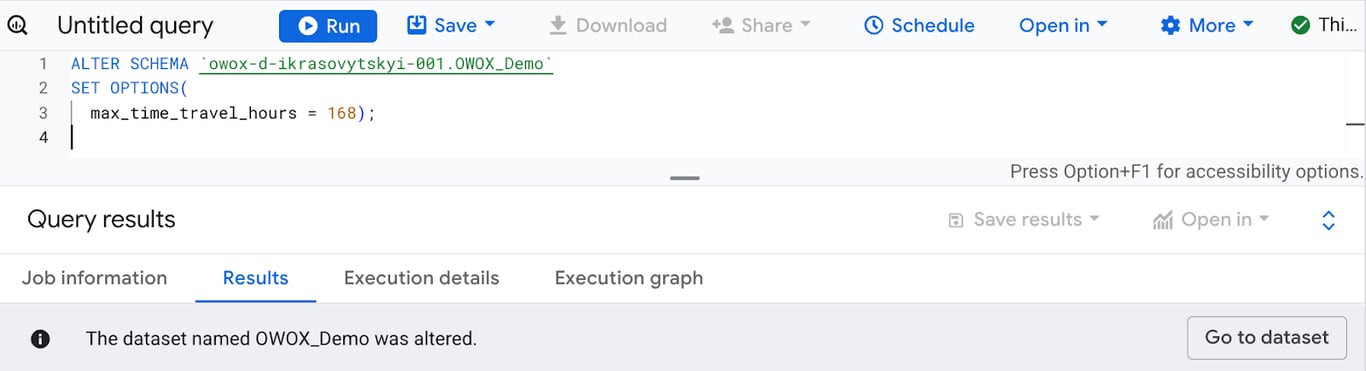
Task: Click line number 1 in gutter
Action: (43, 64)
